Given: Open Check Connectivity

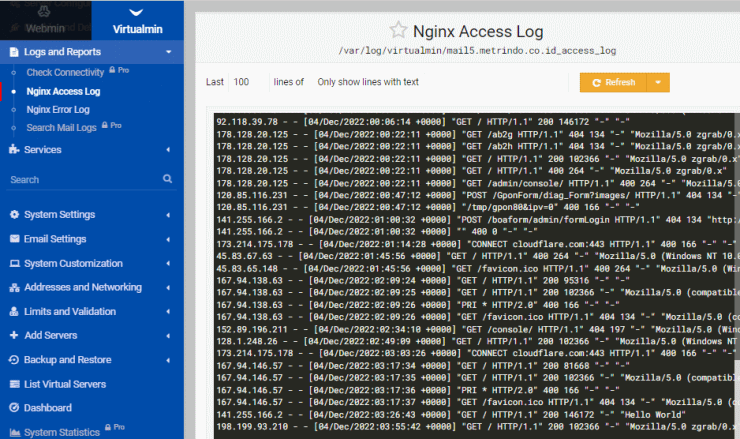Looking at the screenshot, I should [x=65, y=72].
